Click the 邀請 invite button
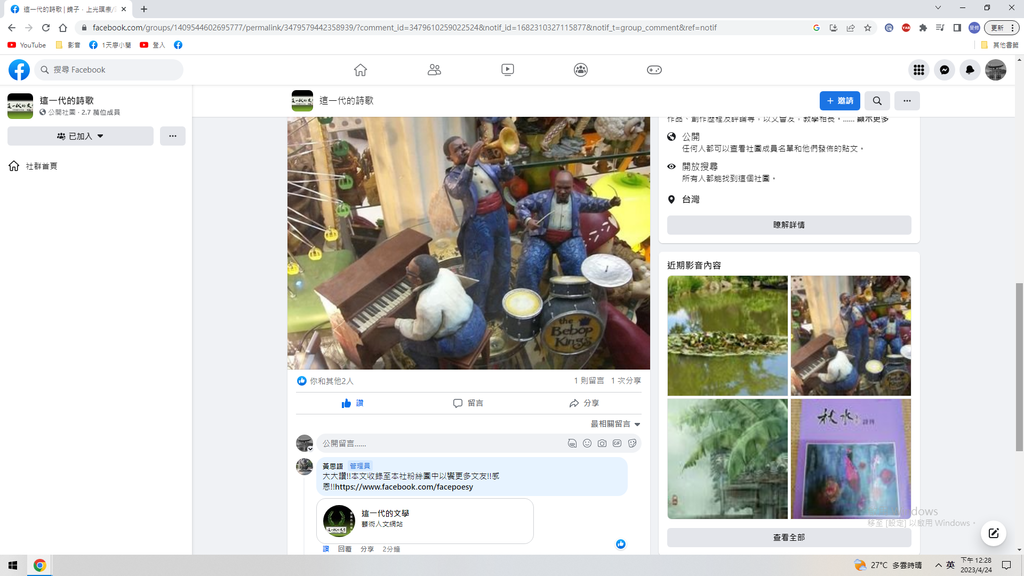The width and height of the screenshot is (1024, 576). point(839,101)
